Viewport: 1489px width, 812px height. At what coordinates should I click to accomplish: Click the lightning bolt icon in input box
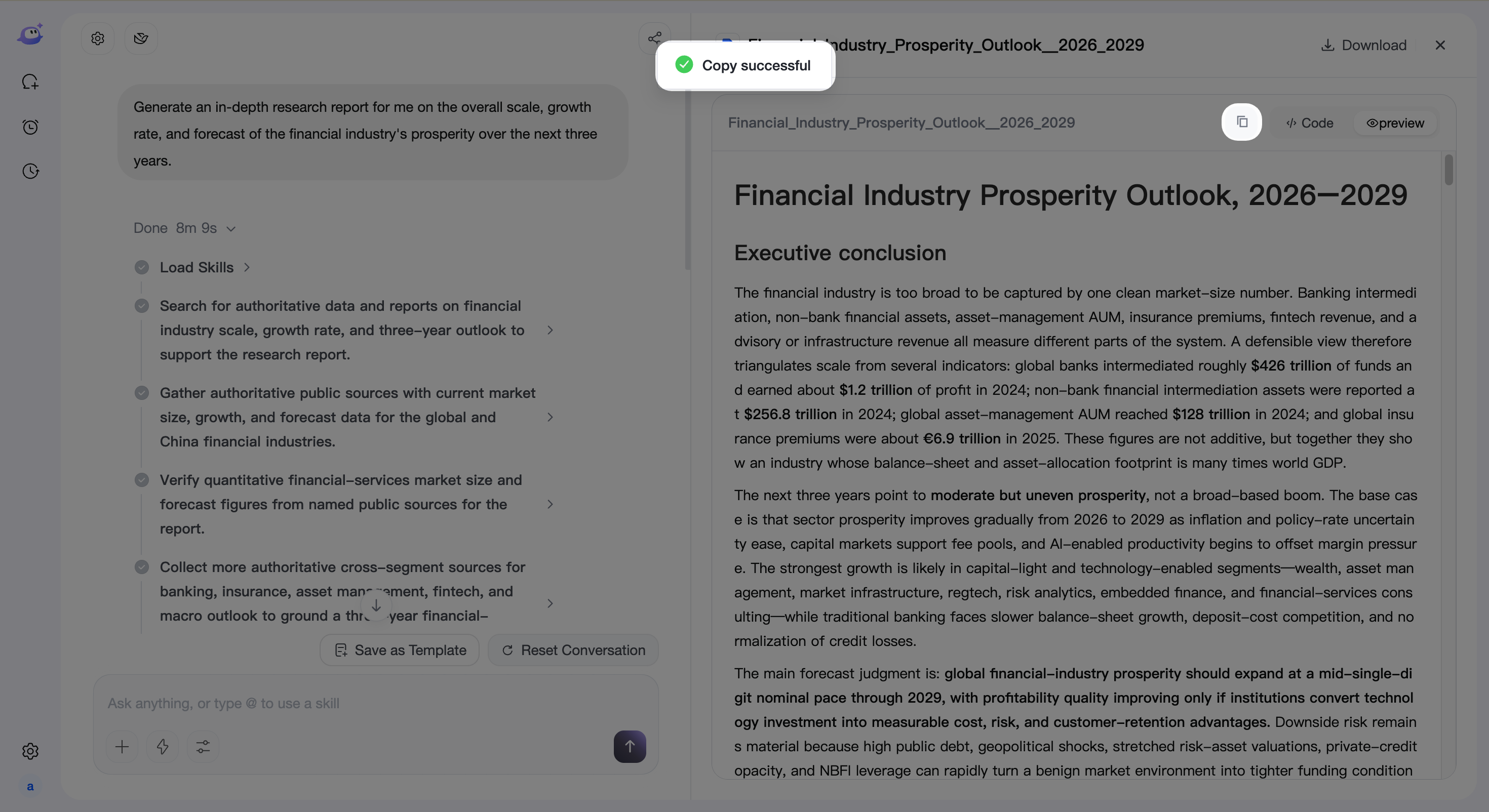[x=163, y=747]
